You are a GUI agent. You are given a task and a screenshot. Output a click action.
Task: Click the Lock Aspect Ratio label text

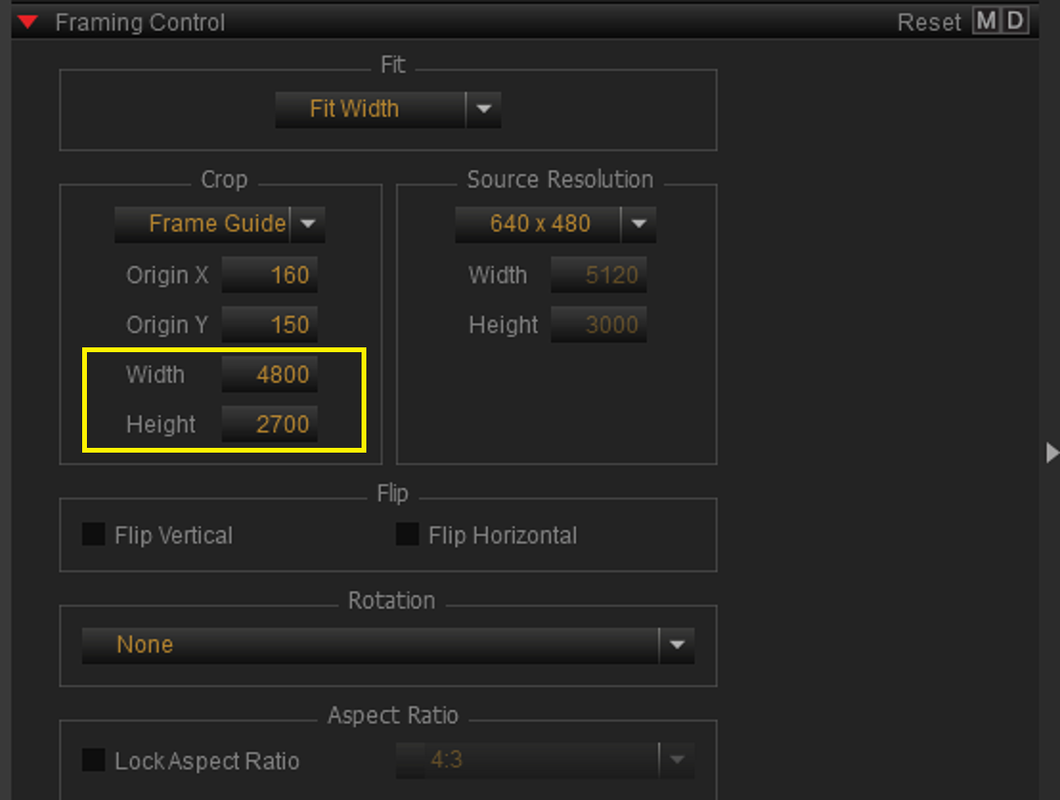tap(207, 761)
